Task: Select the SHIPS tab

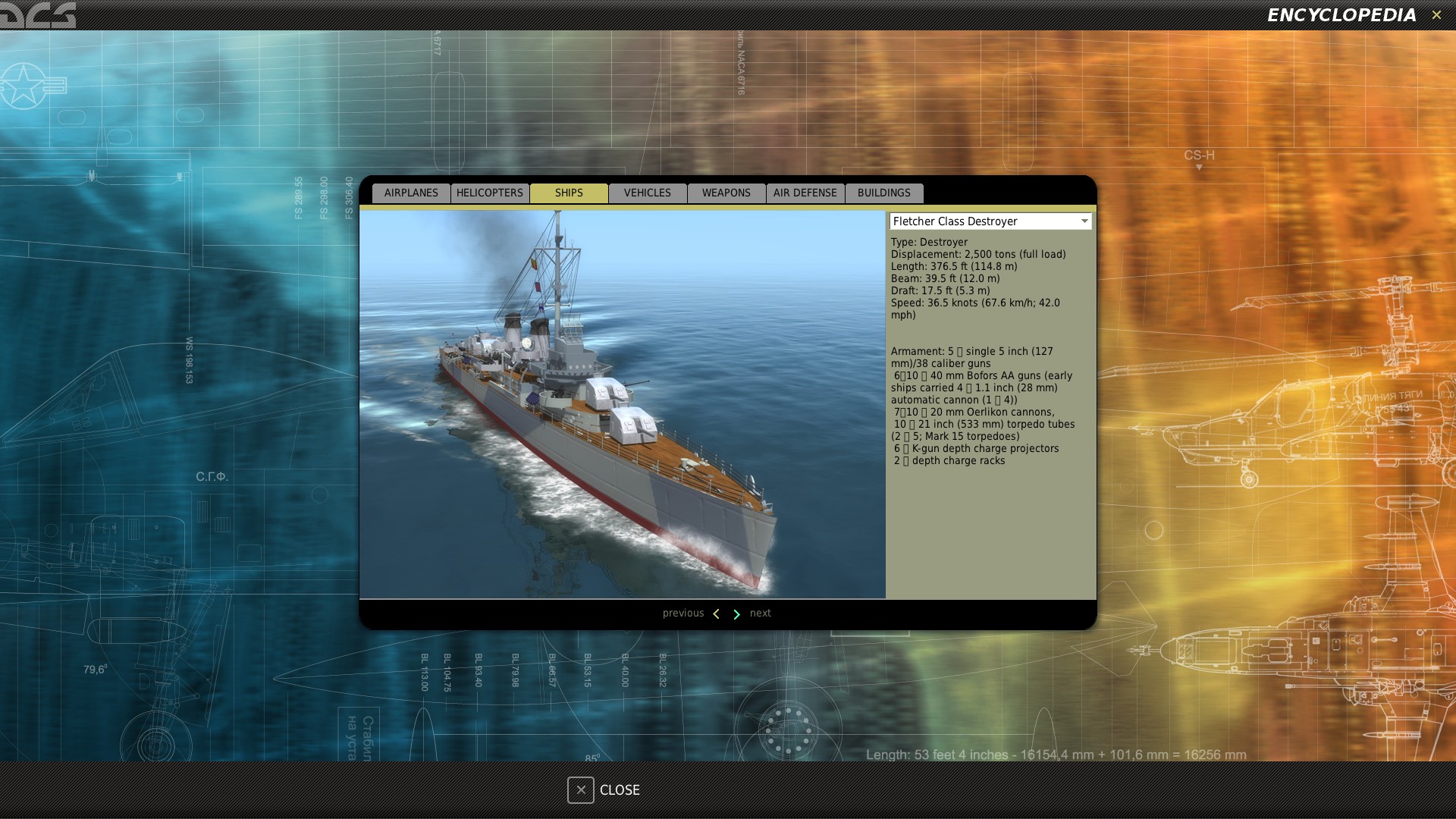Action: coord(569,193)
